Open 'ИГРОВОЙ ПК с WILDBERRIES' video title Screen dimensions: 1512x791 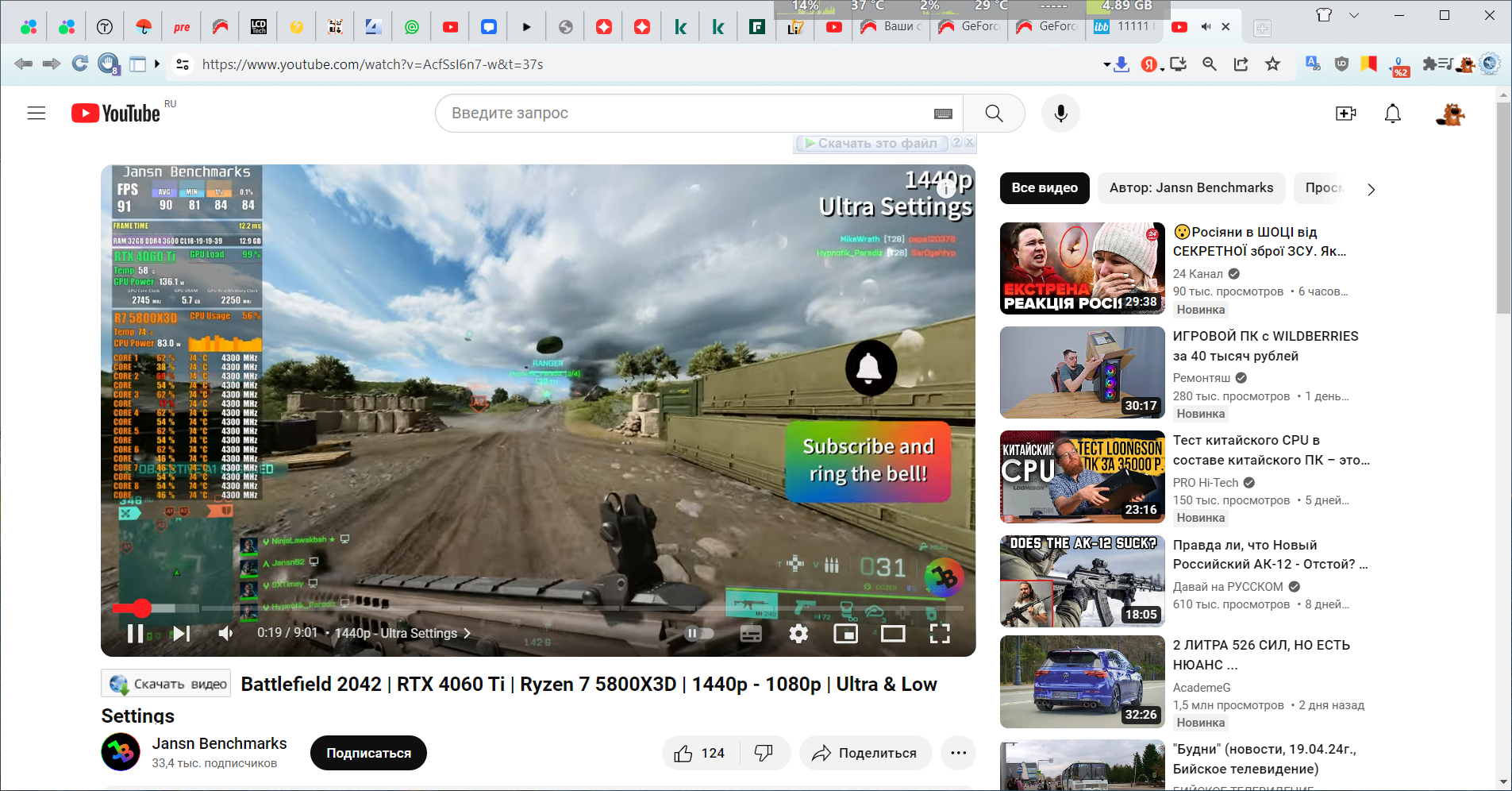(x=1266, y=346)
